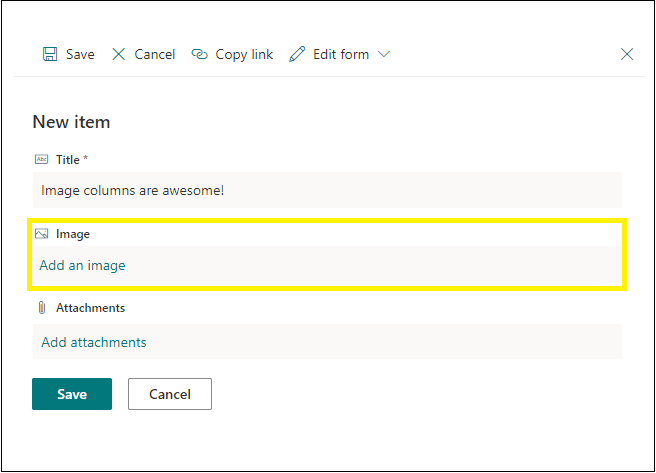
Task: Click the pencil icon for Edit form
Action: tap(297, 54)
